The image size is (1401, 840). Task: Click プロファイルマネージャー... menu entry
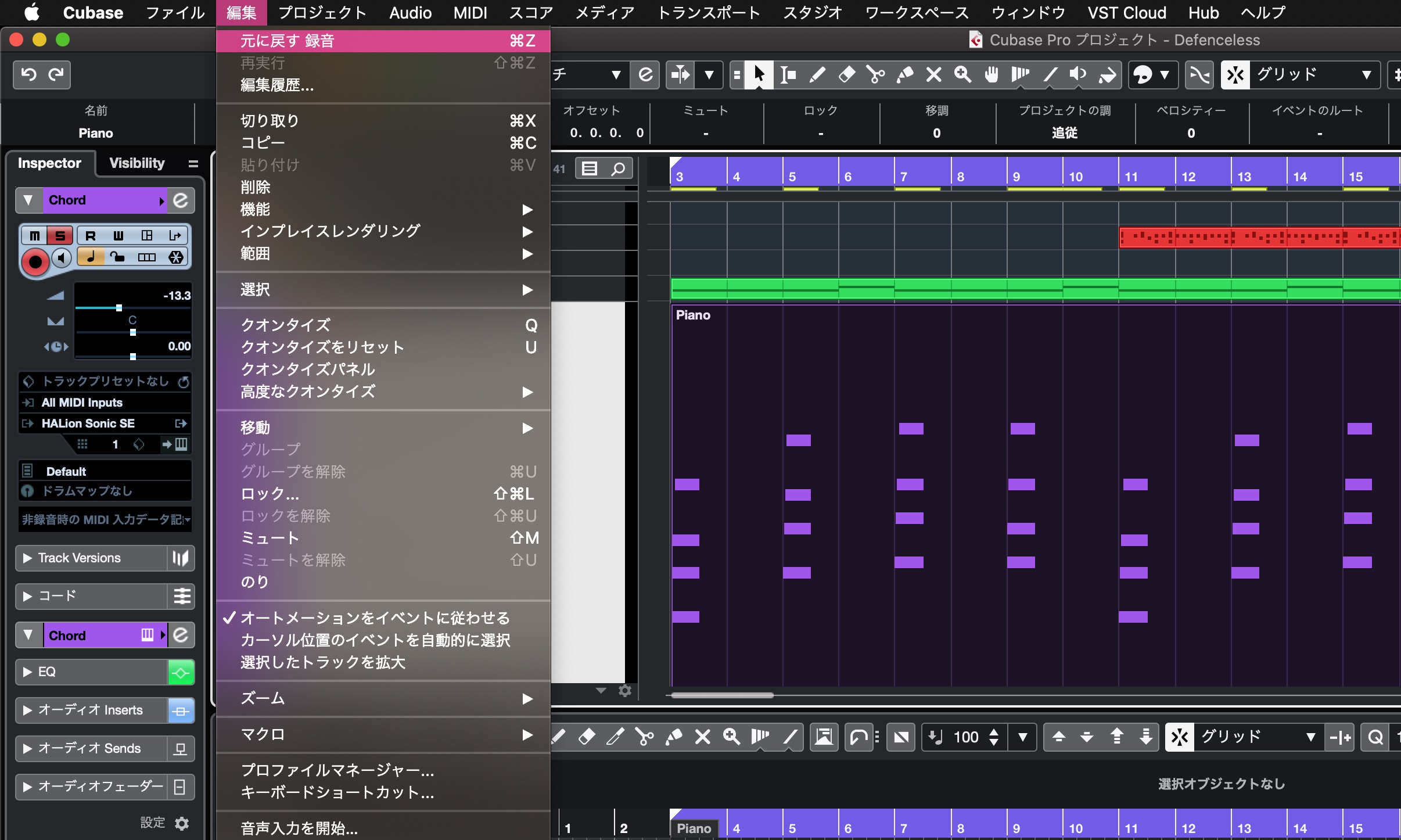(383, 770)
